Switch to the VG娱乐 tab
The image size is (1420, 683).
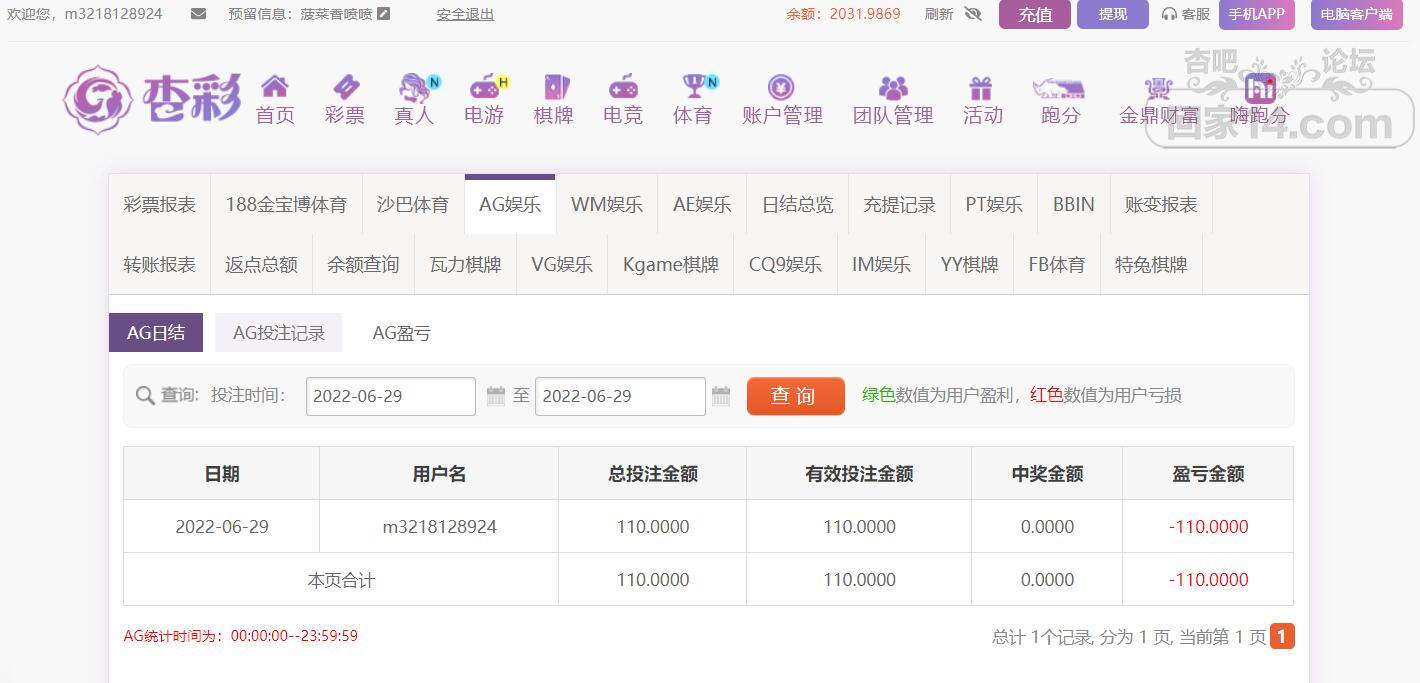coord(562,265)
